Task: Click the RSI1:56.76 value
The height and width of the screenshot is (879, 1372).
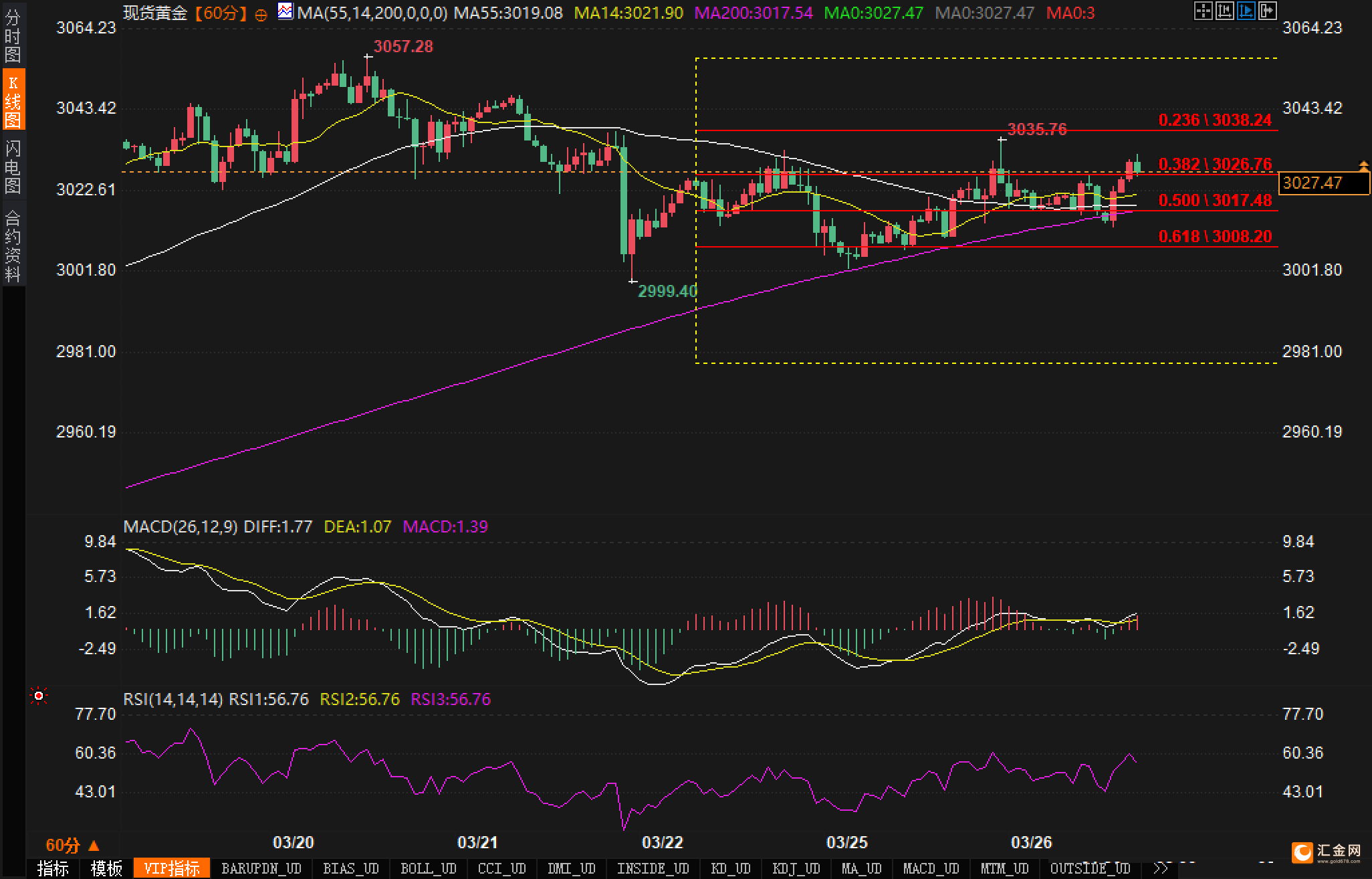Action: coord(269,699)
